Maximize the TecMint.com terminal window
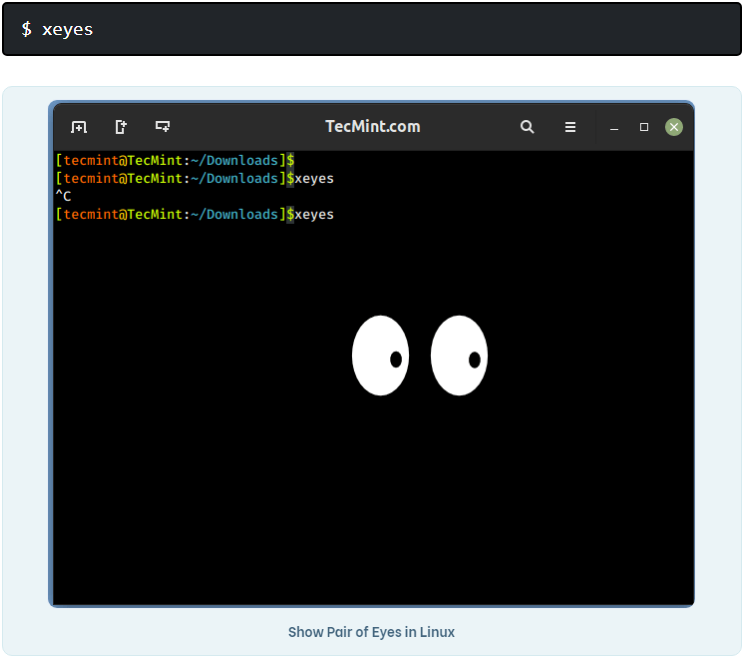The image size is (746, 660). pos(644,127)
